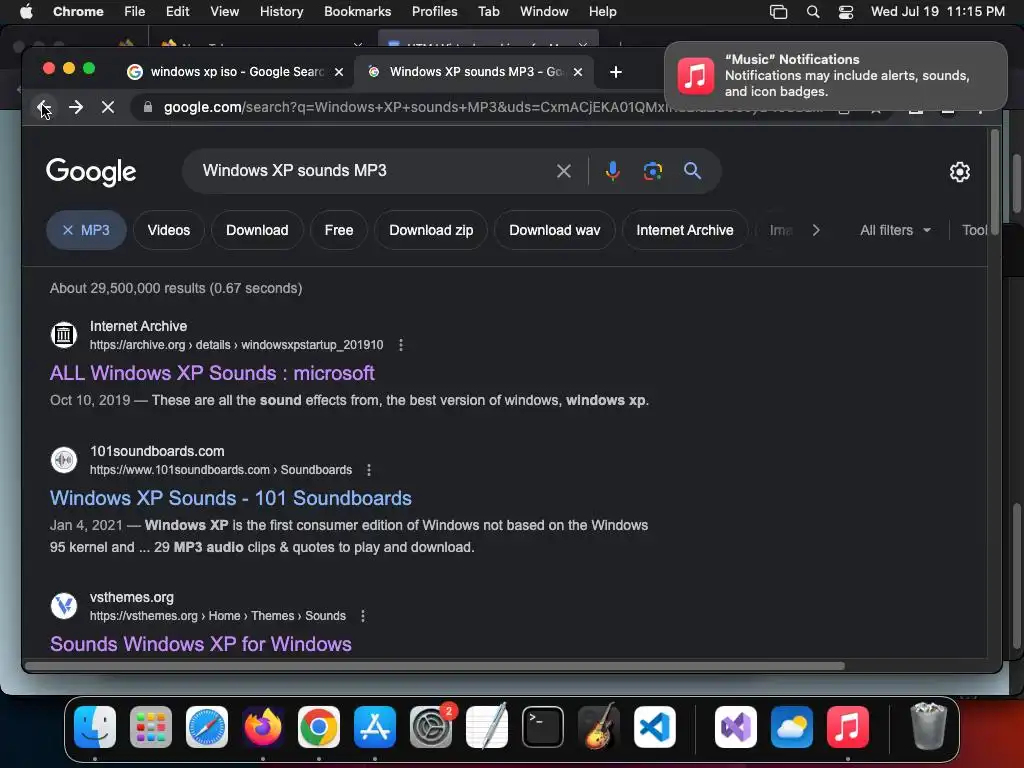
Task: Open options for 101soundboards result
Action: 369,470
